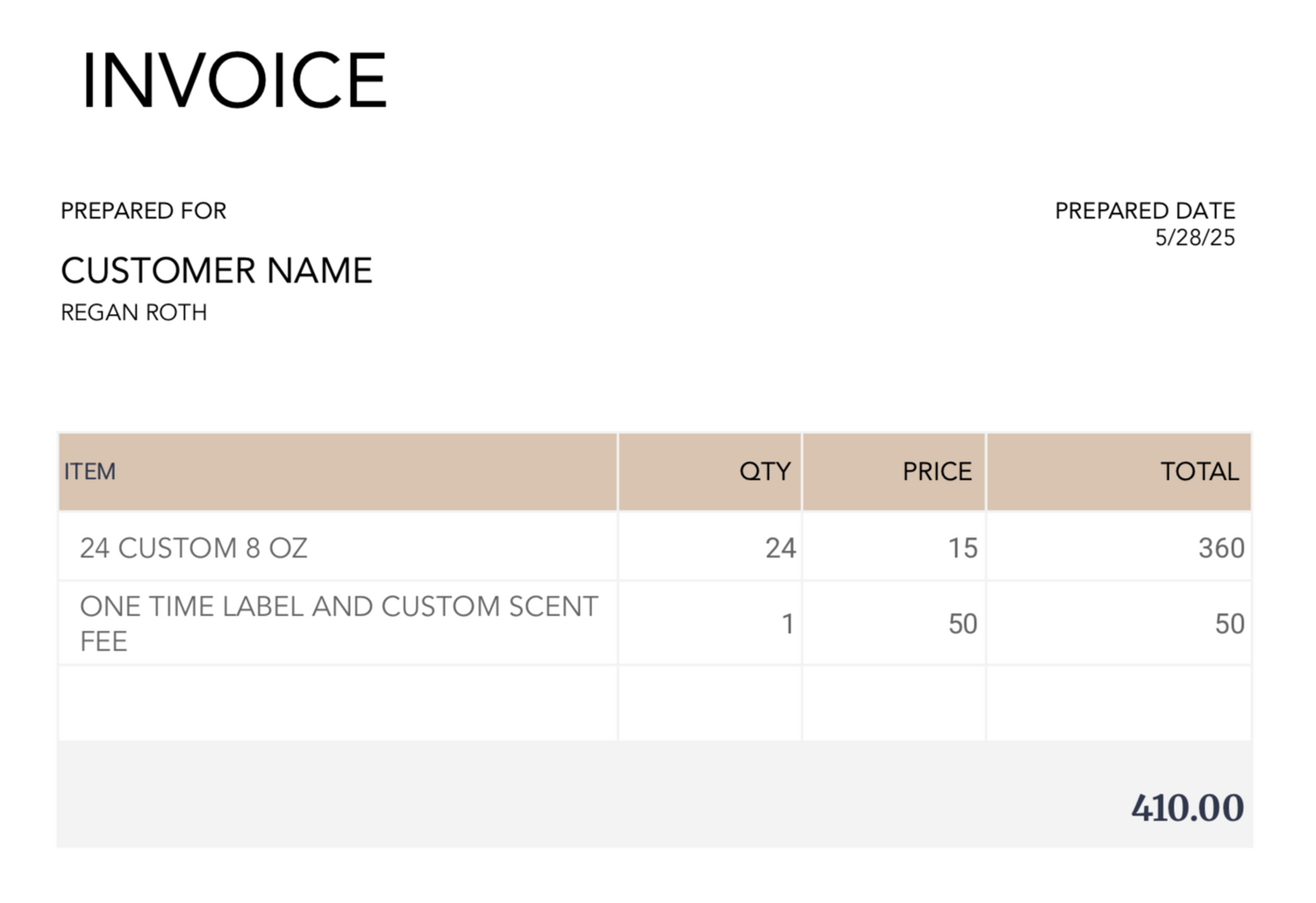
Task: Click the PREPARED FOR label
Action: coord(144,211)
